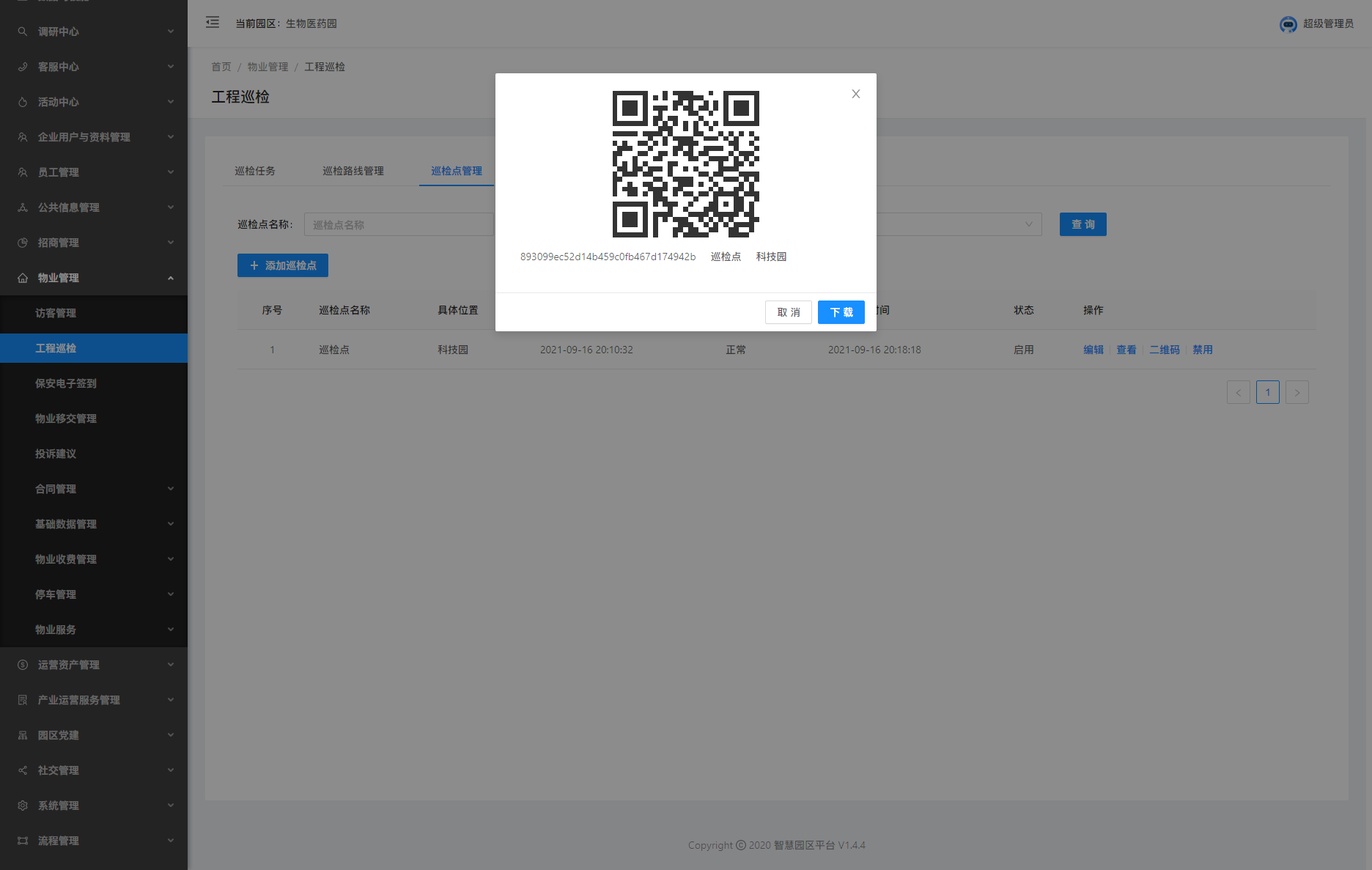Click the 系统管理 gear icon
The height and width of the screenshot is (870, 1372).
coord(23,806)
